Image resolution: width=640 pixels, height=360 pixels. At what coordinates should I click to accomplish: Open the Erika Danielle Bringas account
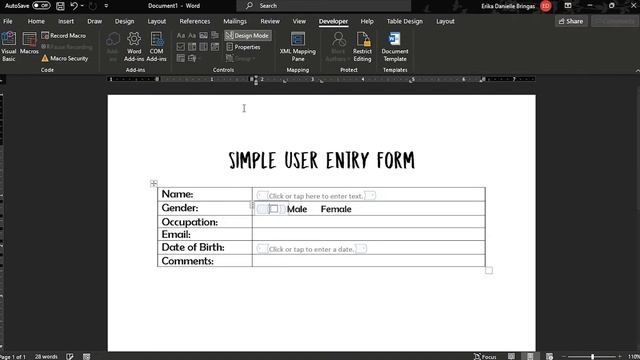(516, 6)
